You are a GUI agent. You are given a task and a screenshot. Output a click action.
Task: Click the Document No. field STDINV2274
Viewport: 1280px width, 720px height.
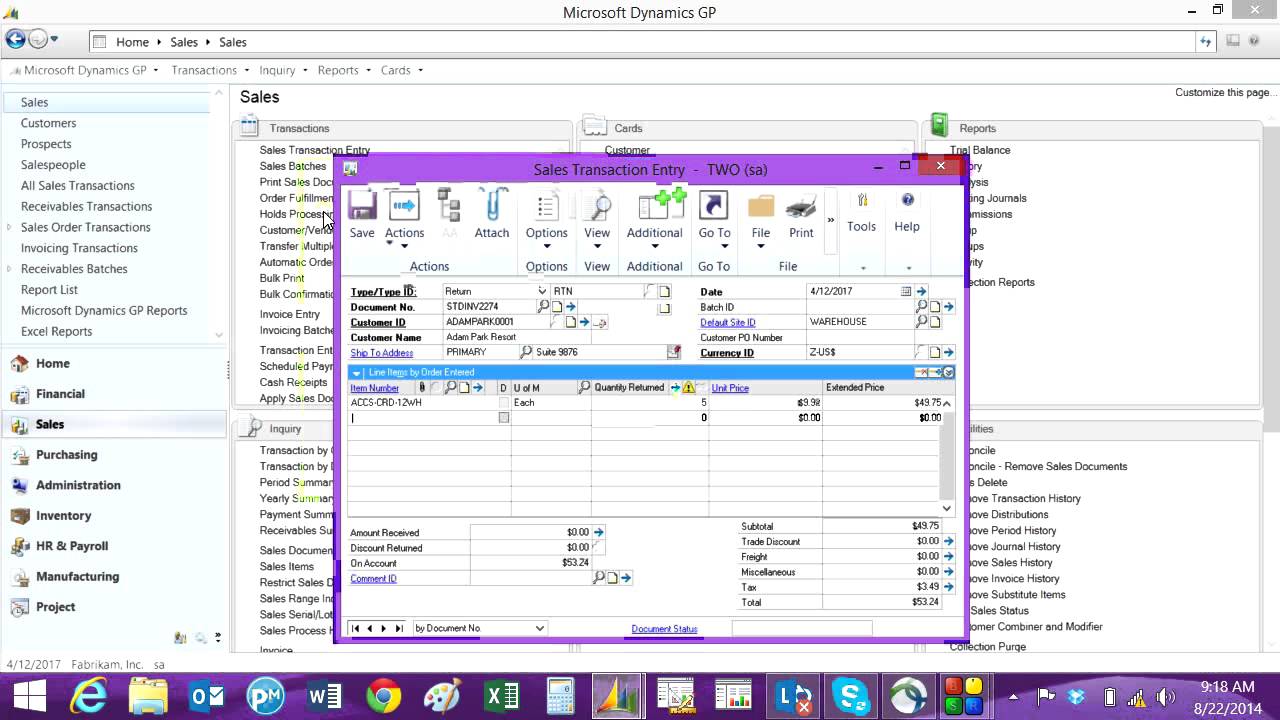490,307
